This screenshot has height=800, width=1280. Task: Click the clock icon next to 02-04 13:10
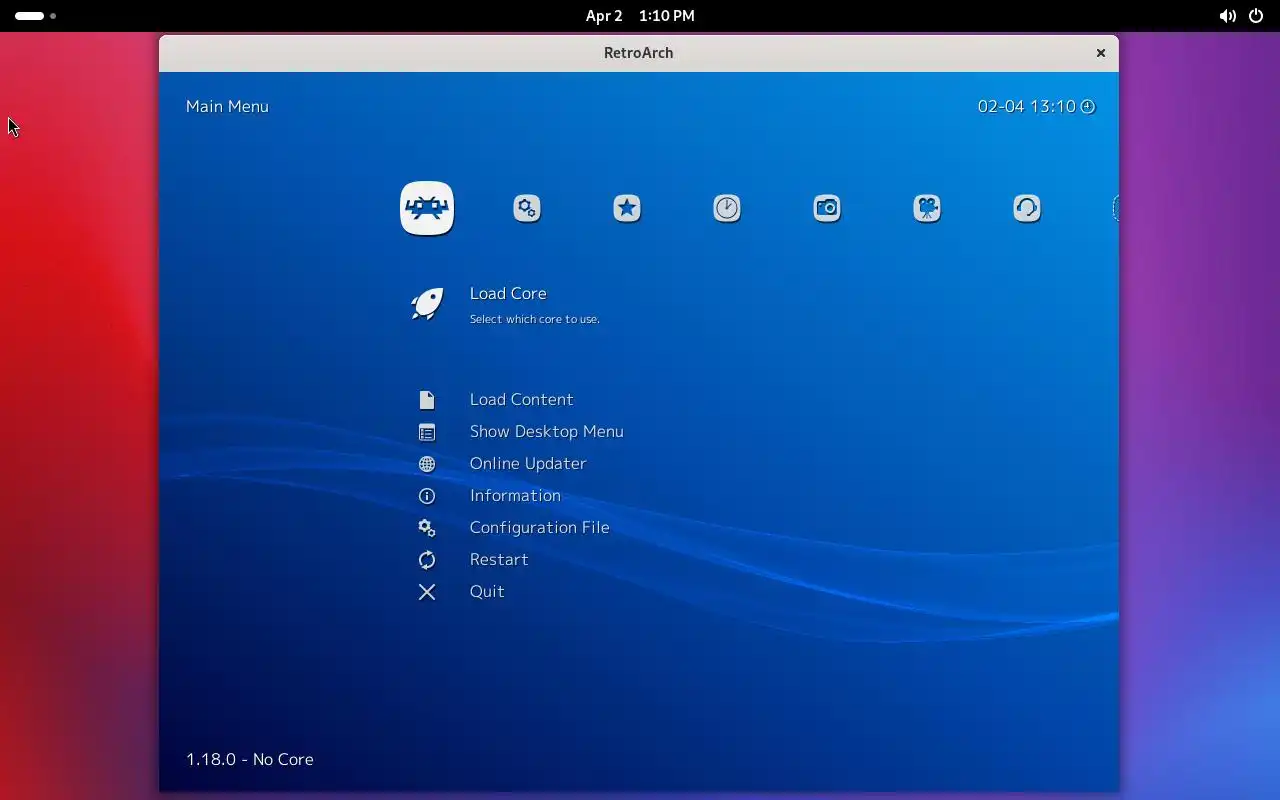(x=1088, y=106)
